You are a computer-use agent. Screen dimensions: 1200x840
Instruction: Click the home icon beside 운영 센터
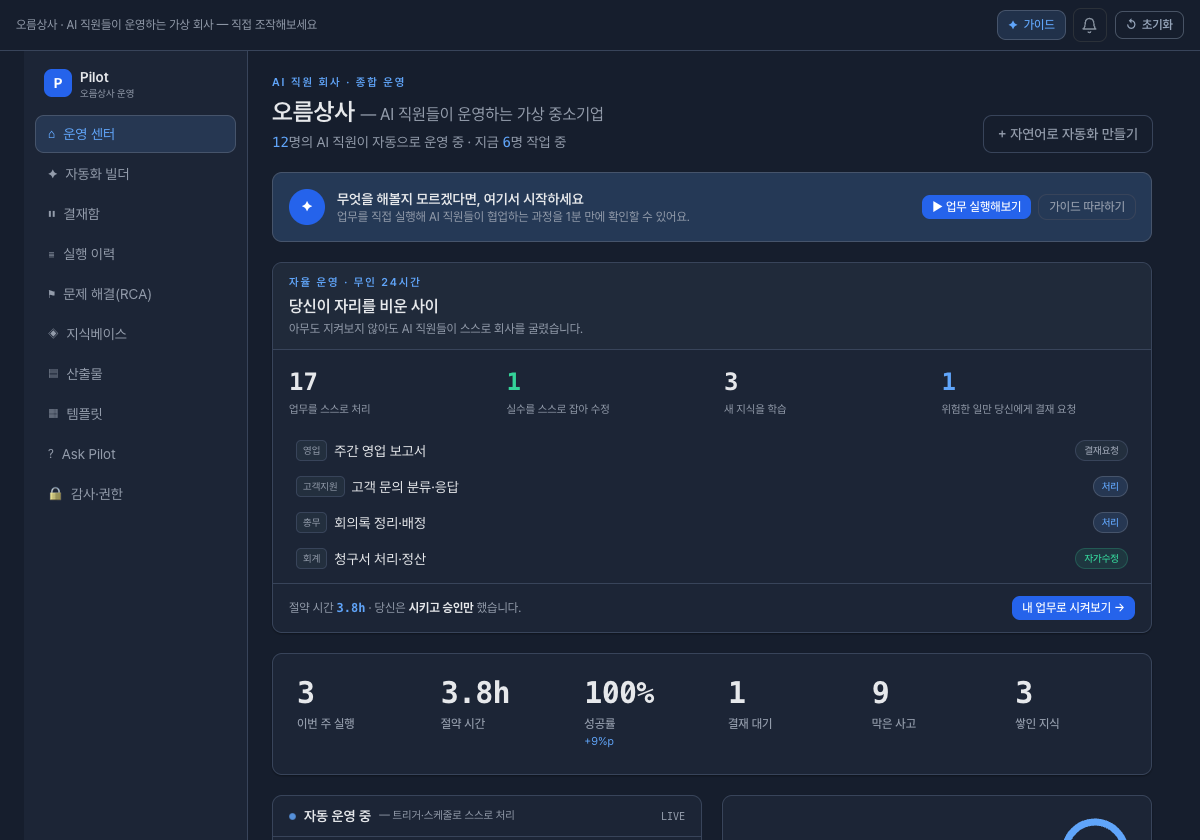point(52,134)
